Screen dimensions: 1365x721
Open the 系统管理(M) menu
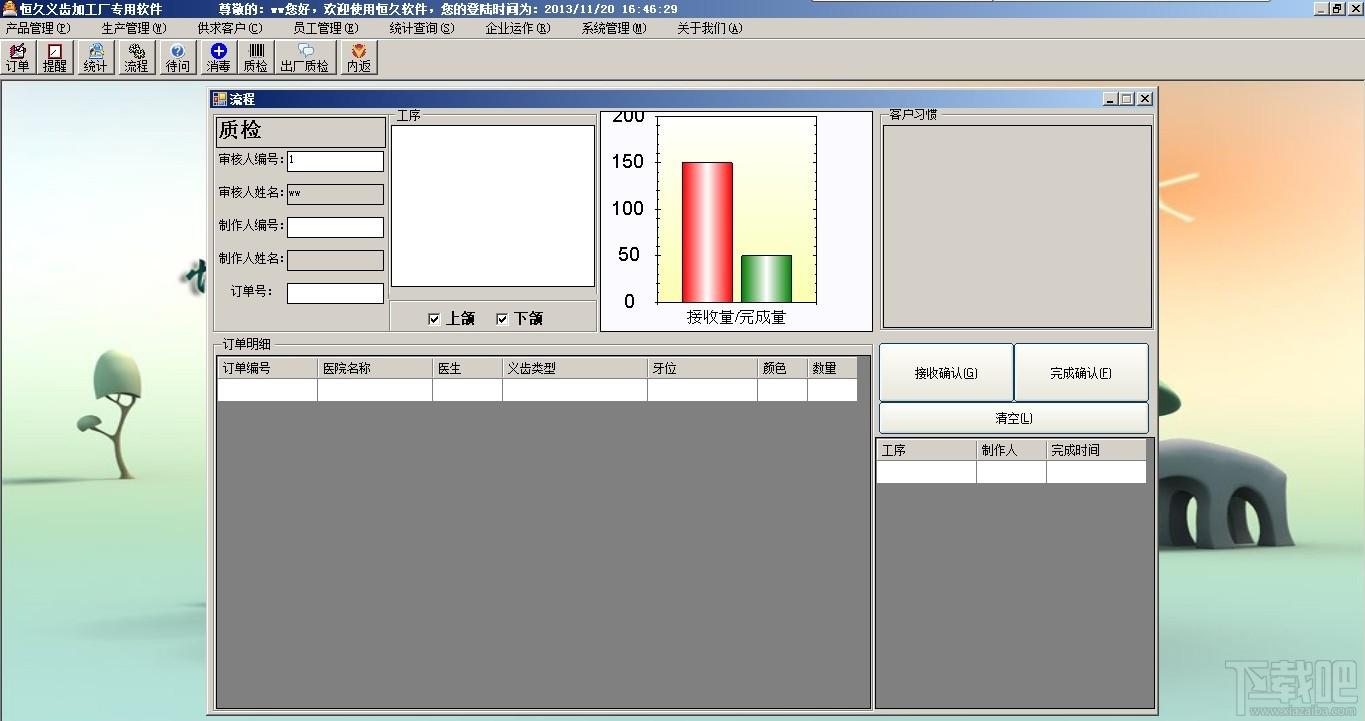(613, 28)
